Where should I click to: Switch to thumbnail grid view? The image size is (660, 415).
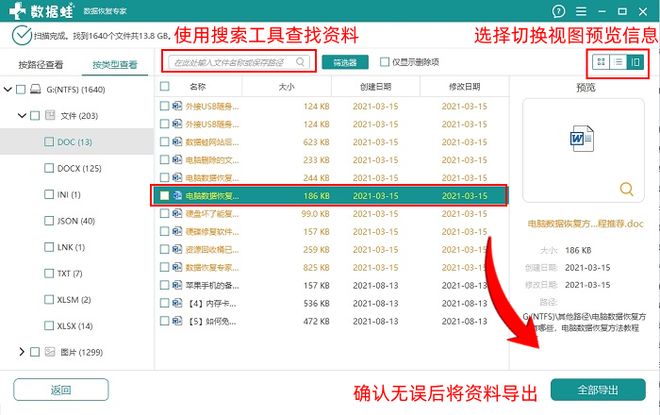(x=601, y=62)
